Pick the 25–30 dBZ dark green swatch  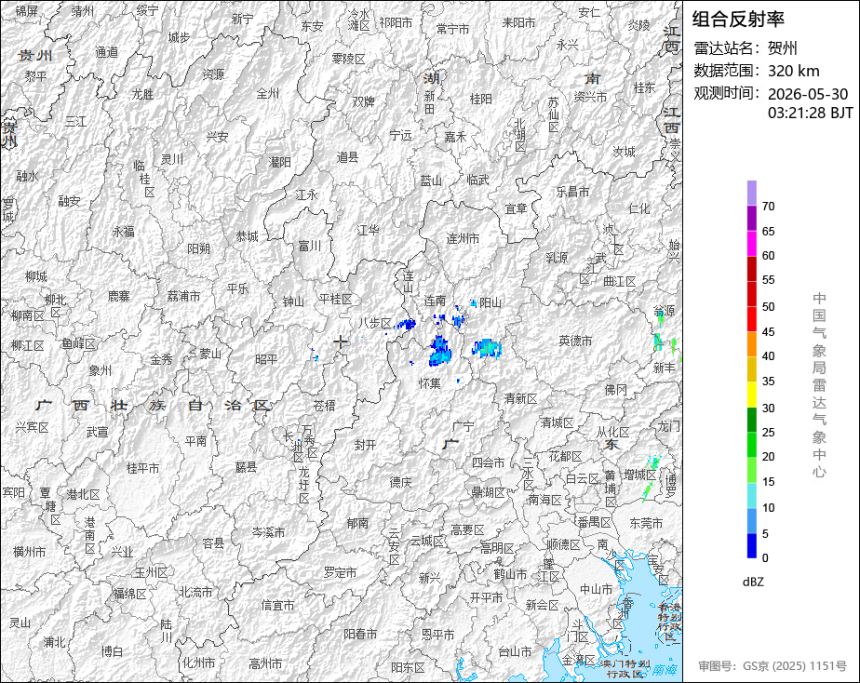click(x=751, y=420)
